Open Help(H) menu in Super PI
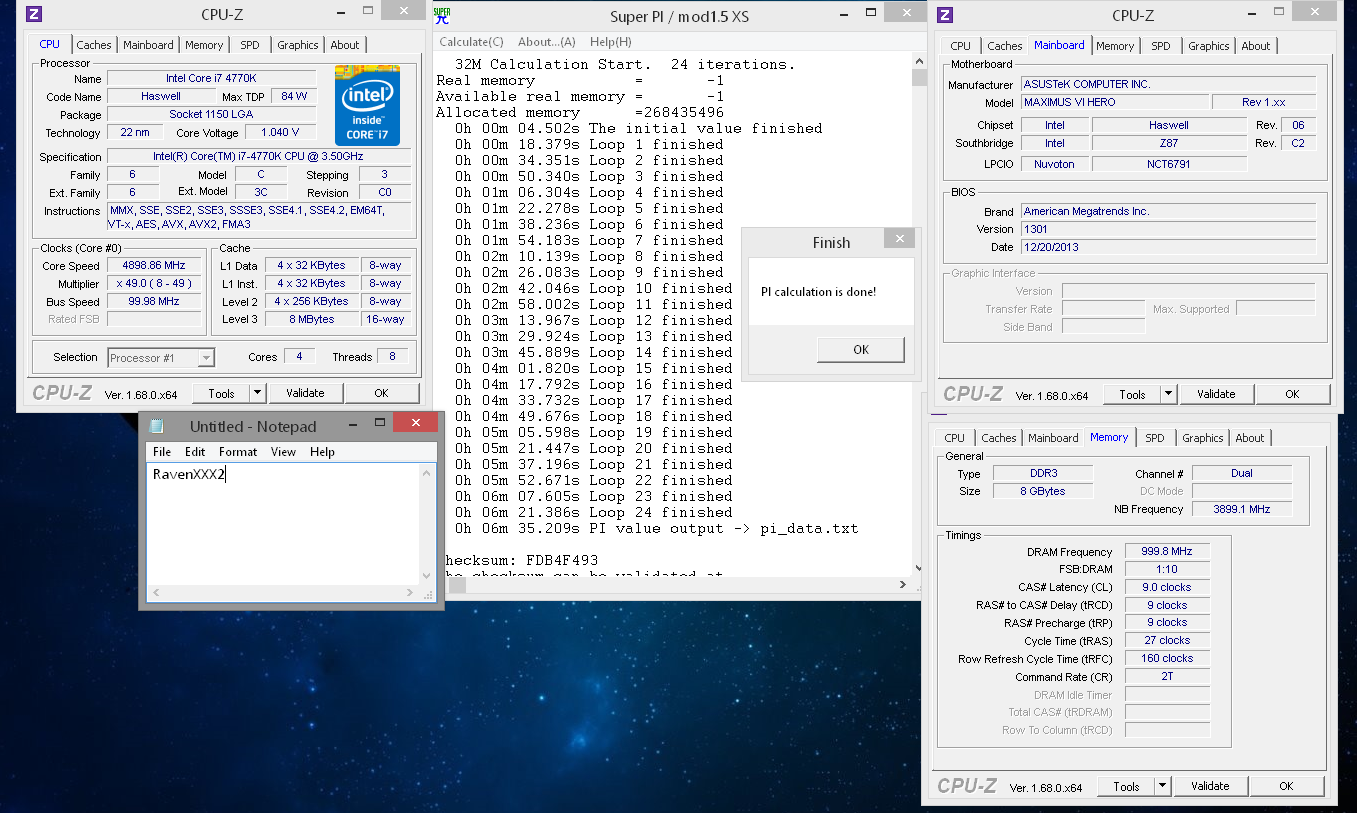 click(610, 42)
